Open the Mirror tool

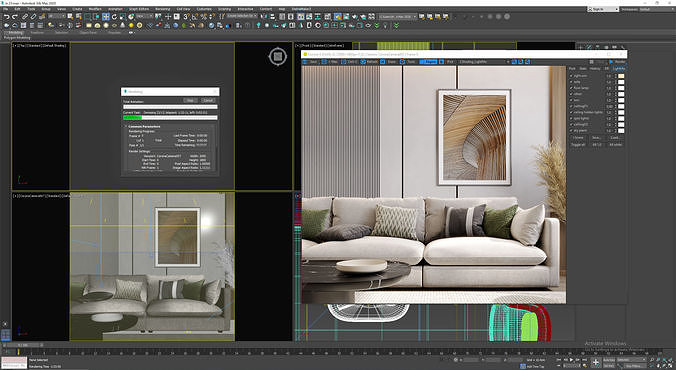click(x=263, y=16)
